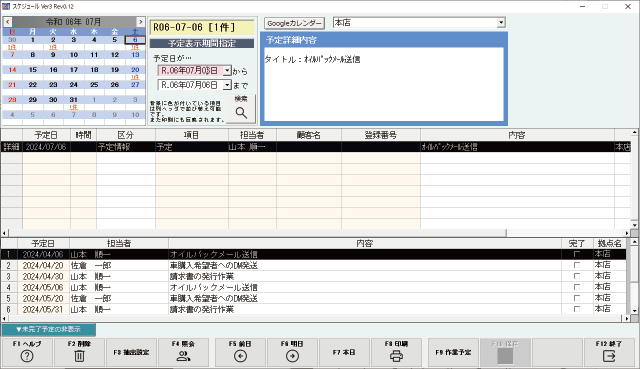Check the complete box for 2024/04/30 row
This screenshot has height=369, width=640.
click(x=577, y=276)
